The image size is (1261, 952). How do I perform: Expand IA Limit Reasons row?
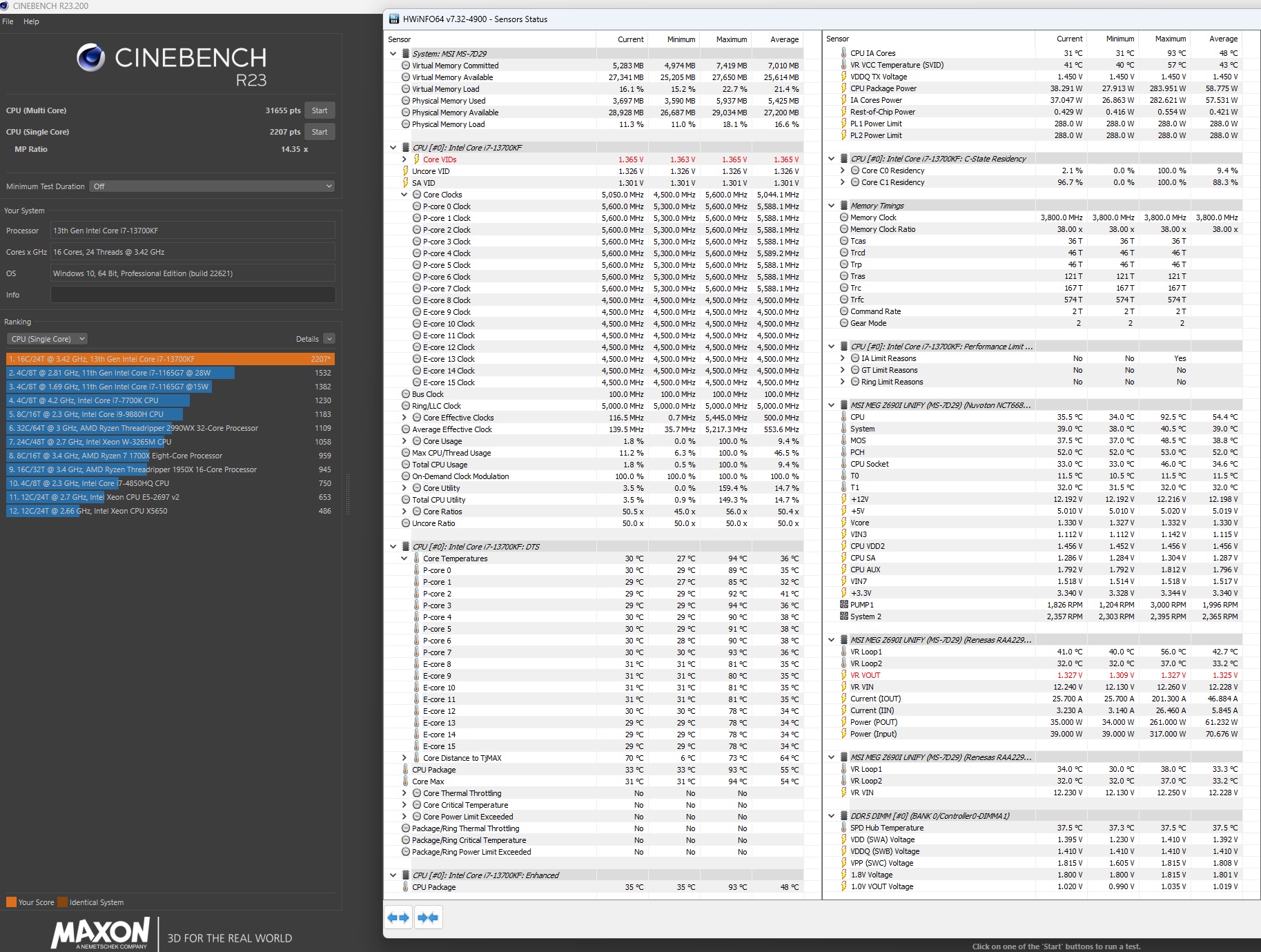843,358
